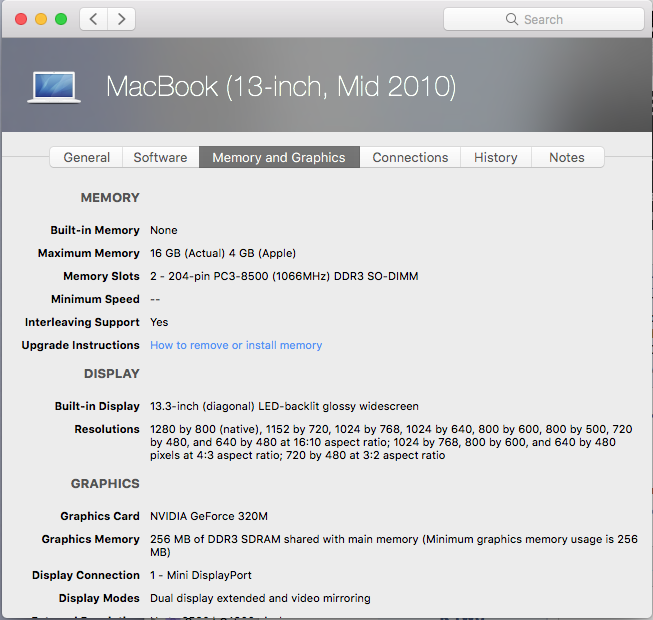
Task: Click the title 'MacBook (13-inch, Mid 2010)'
Action: tap(281, 87)
